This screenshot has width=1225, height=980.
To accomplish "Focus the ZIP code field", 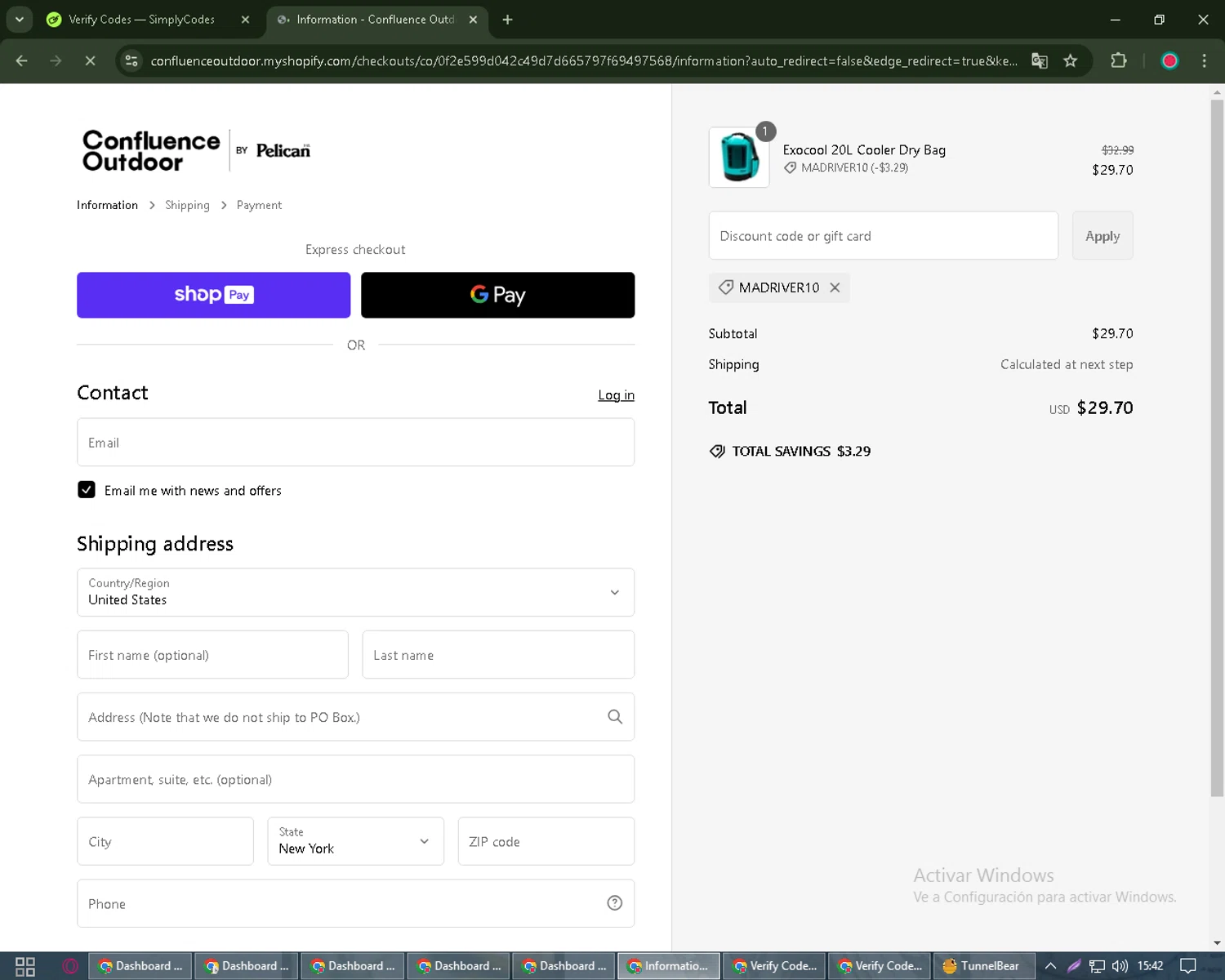I will pyautogui.click(x=546, y=841).
